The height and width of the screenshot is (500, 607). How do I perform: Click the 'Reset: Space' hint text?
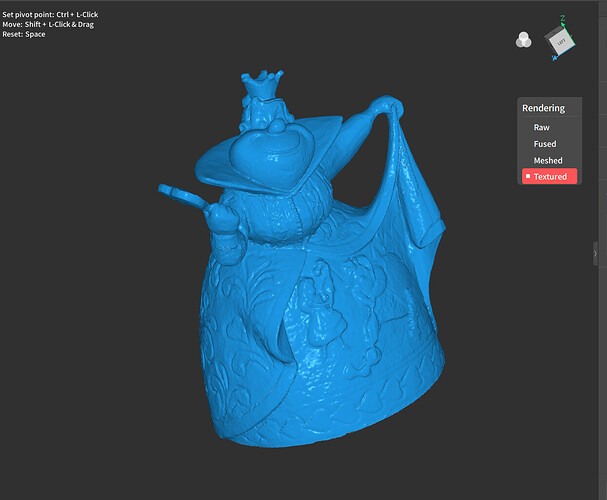coord(24,34)
